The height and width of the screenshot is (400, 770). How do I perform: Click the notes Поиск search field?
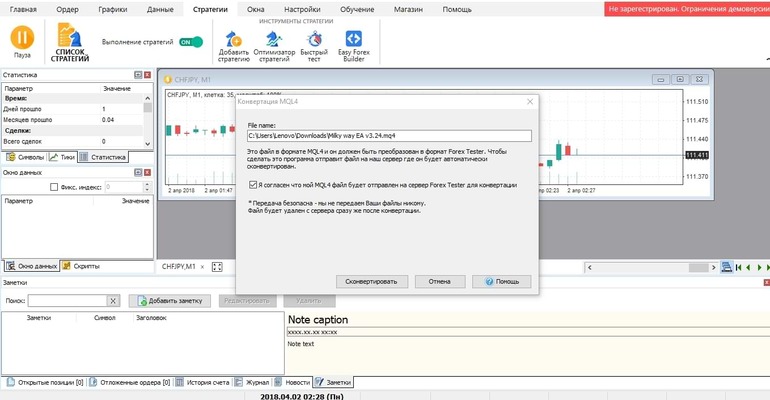67,301
